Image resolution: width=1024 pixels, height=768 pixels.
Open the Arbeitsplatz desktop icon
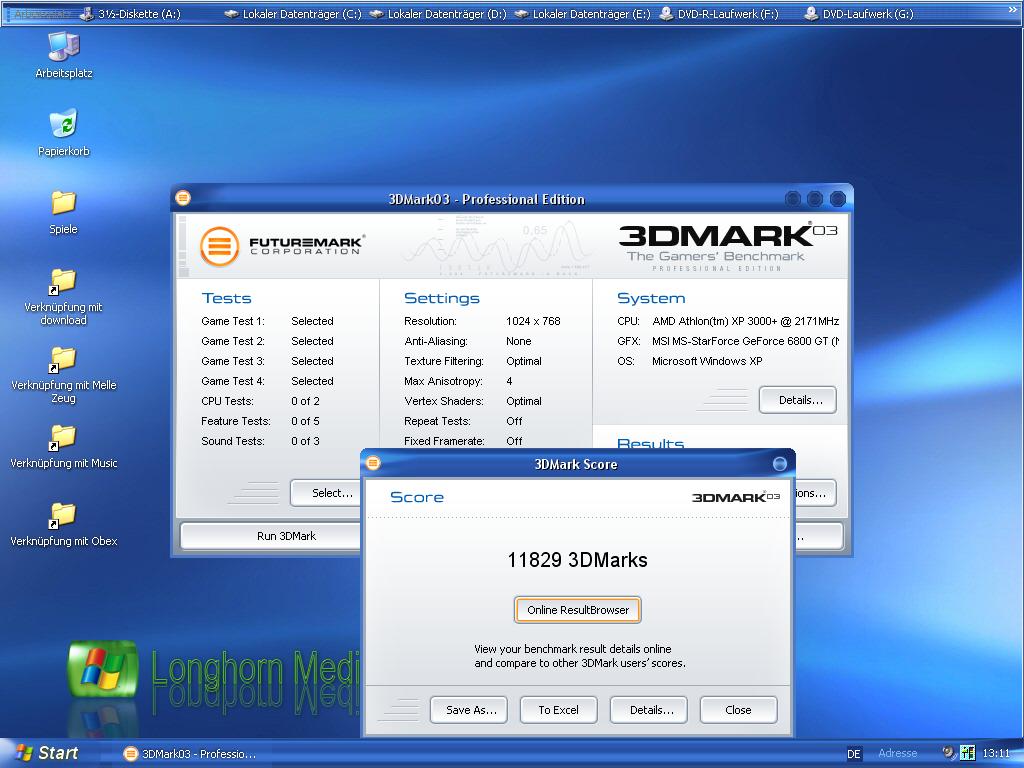click(x=64, y=55)
